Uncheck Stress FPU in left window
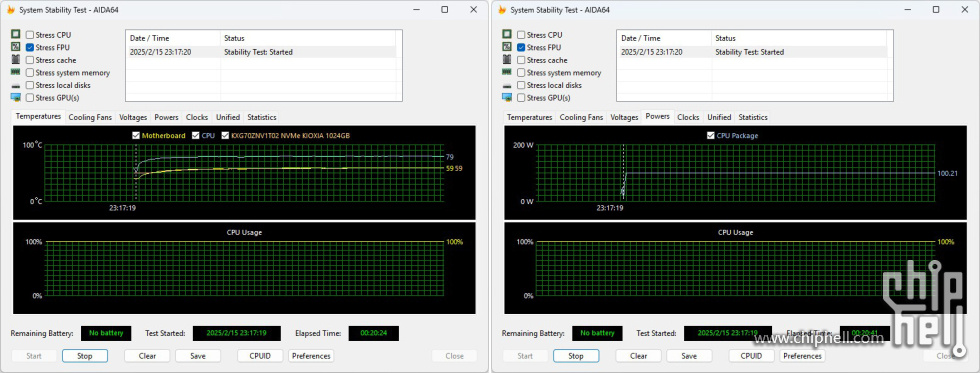The width and height of the screenshot is (980, 373). [x=30, y=47]
